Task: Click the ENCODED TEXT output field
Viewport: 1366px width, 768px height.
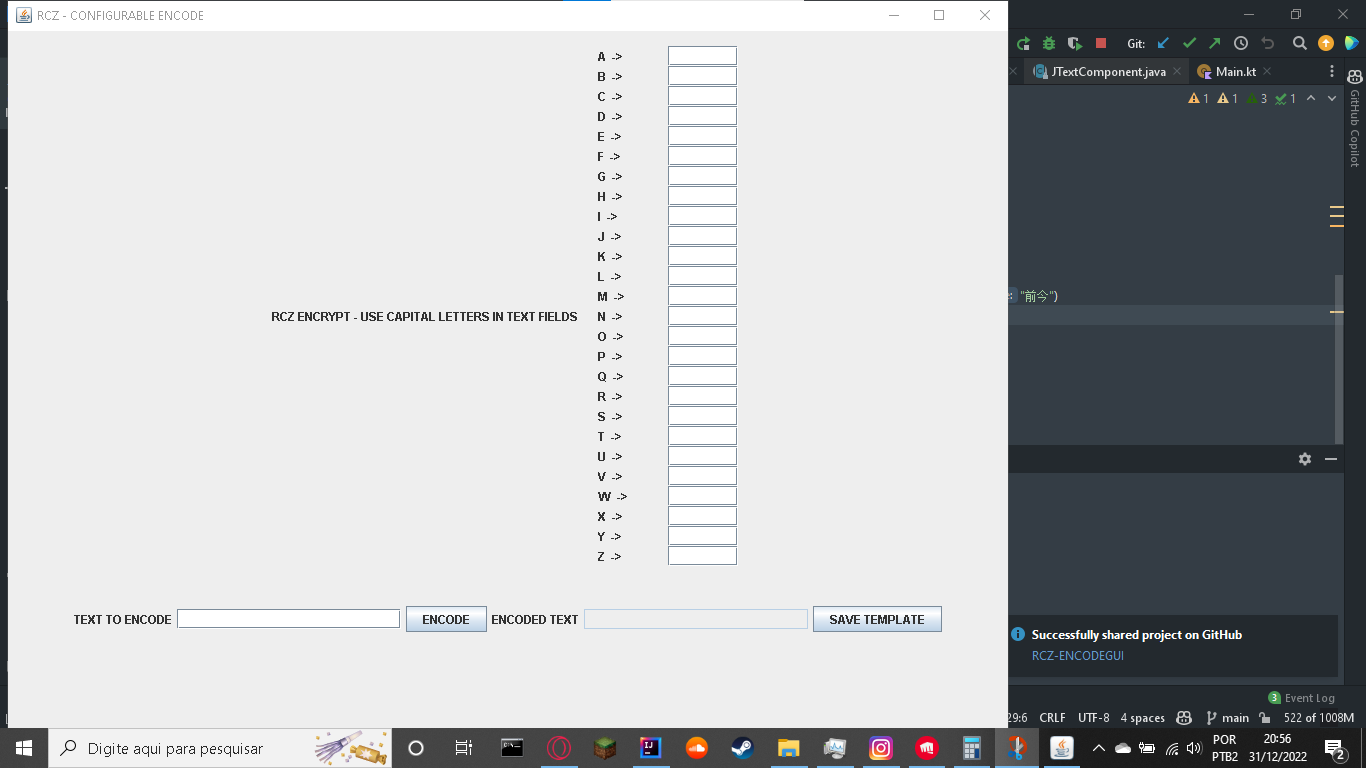Action: coord(696,619)
